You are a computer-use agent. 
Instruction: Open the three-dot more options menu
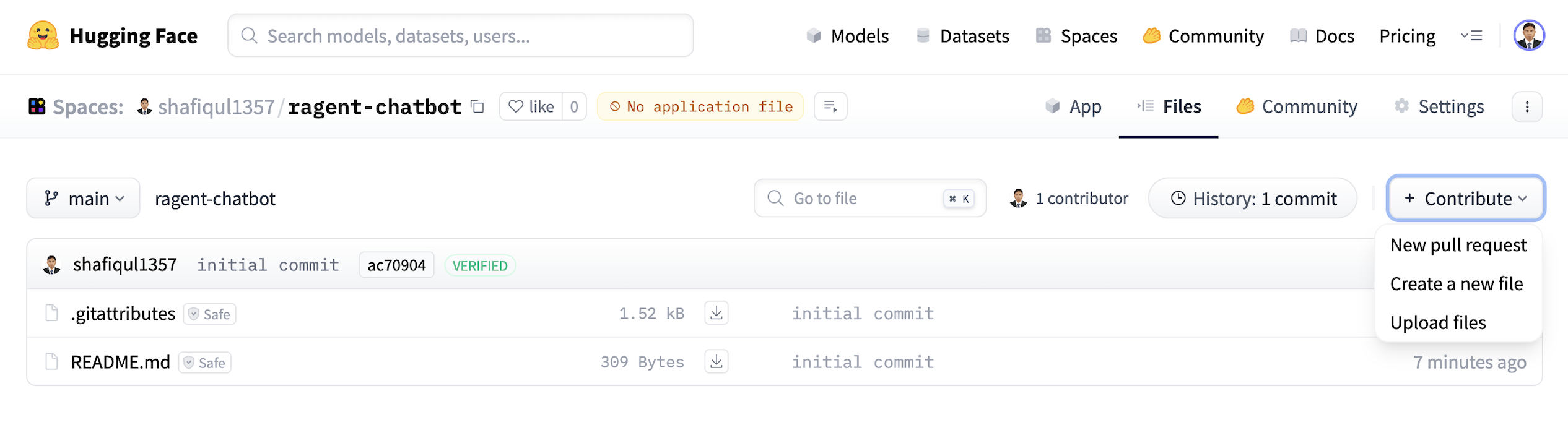(x=1527, y=107)
